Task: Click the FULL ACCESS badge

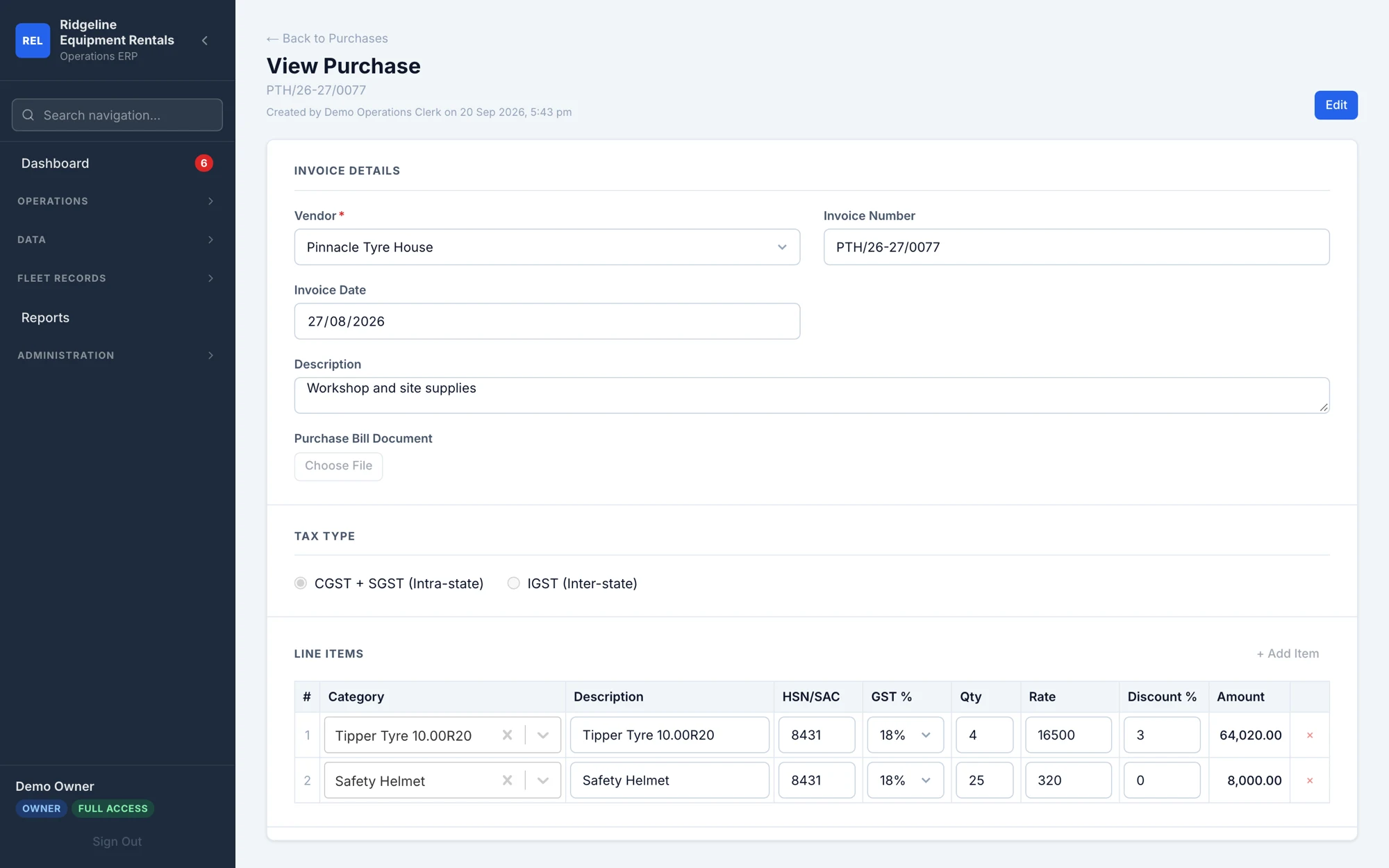Action: [x=113, y=808]
